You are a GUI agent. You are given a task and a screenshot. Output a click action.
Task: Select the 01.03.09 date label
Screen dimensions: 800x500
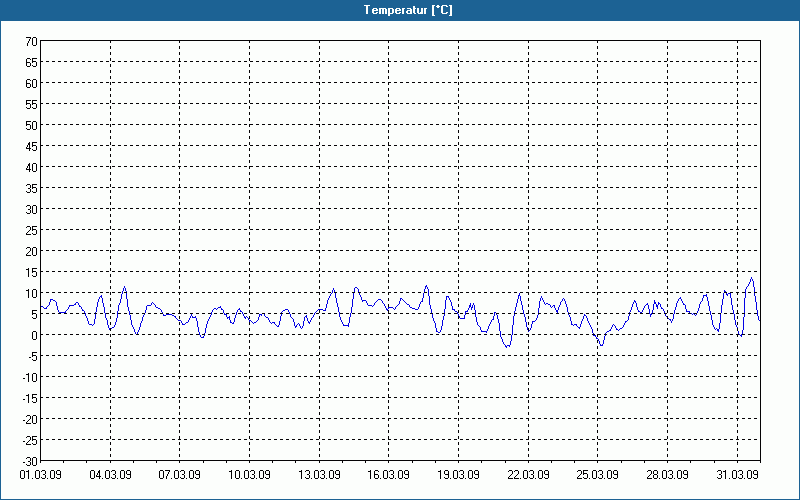pos(41,475)
